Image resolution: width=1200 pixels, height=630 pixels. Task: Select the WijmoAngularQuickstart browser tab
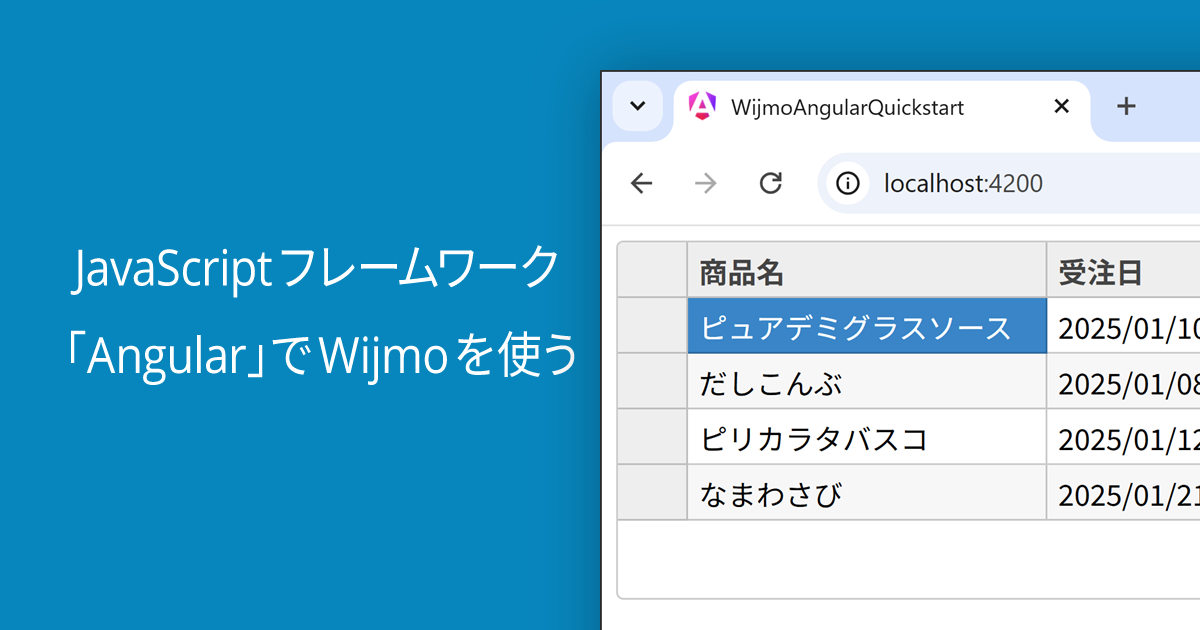(881, 107)
